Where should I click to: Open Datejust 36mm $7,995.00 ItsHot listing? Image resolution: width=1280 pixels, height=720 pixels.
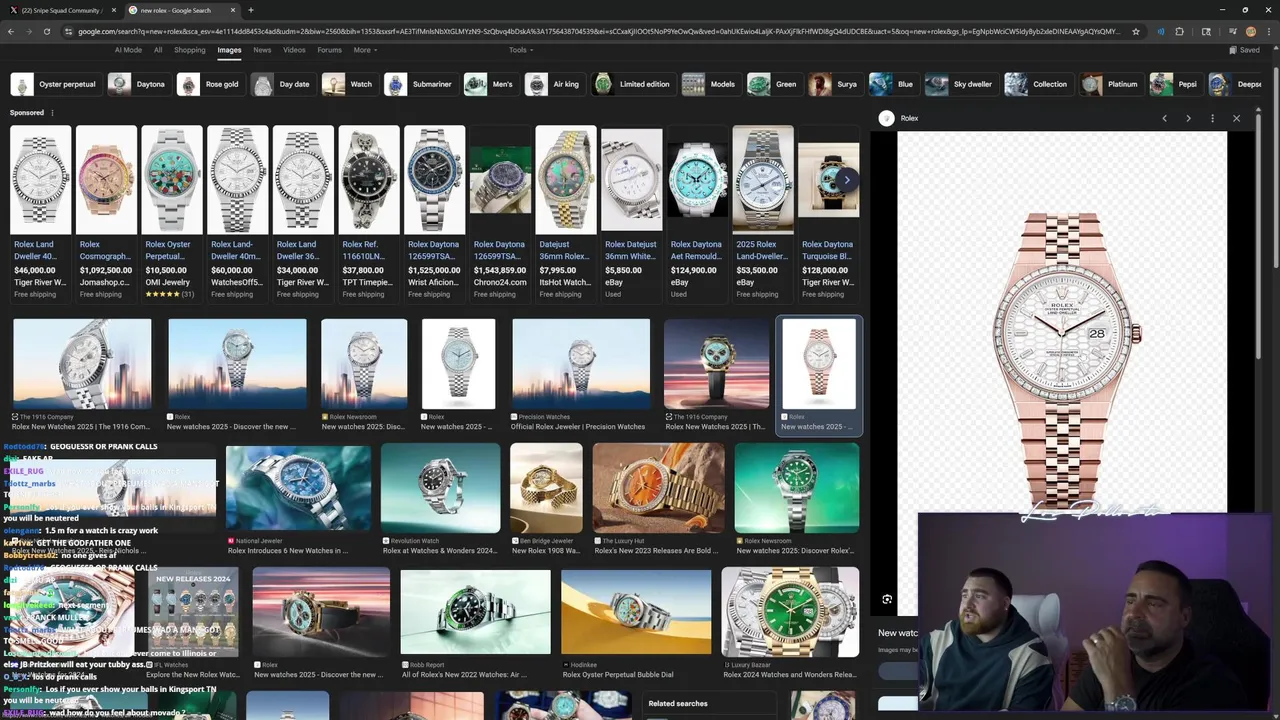566,212
